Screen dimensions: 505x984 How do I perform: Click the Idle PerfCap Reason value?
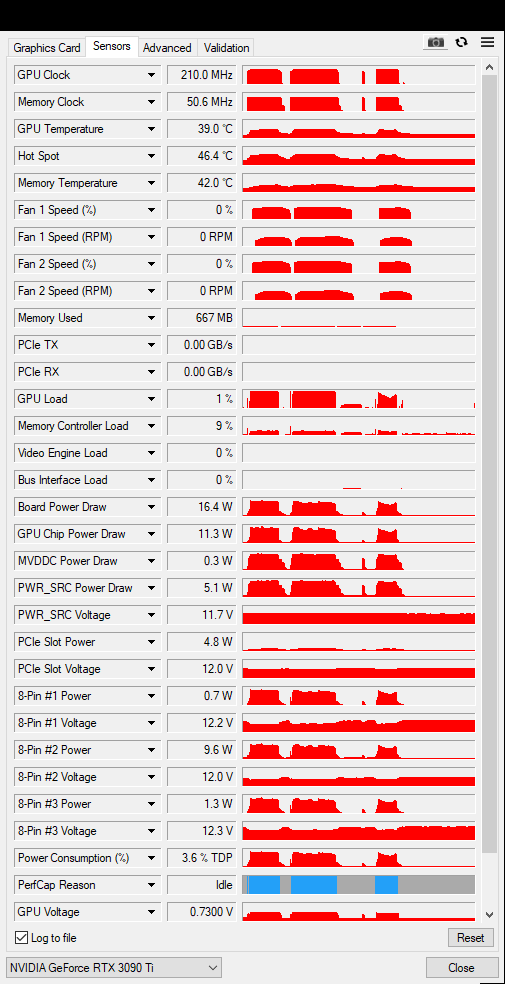pos(201,885)
